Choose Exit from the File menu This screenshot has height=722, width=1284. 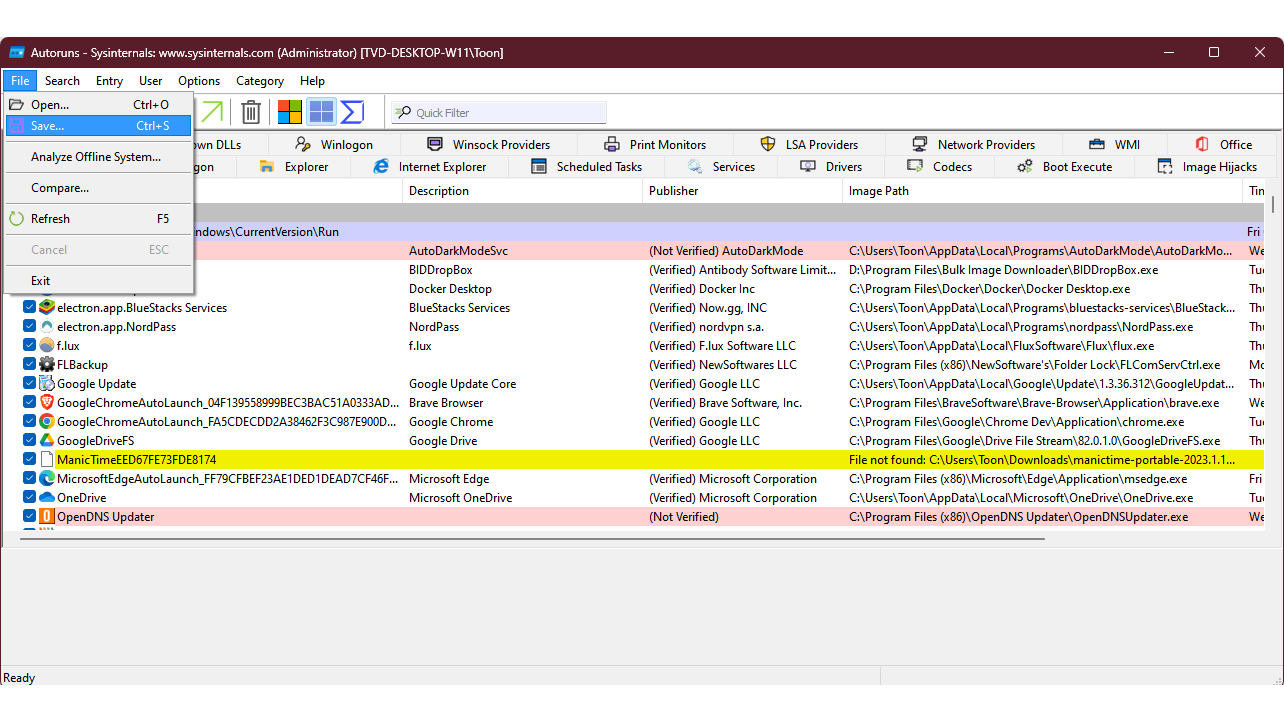coord(98,281)
